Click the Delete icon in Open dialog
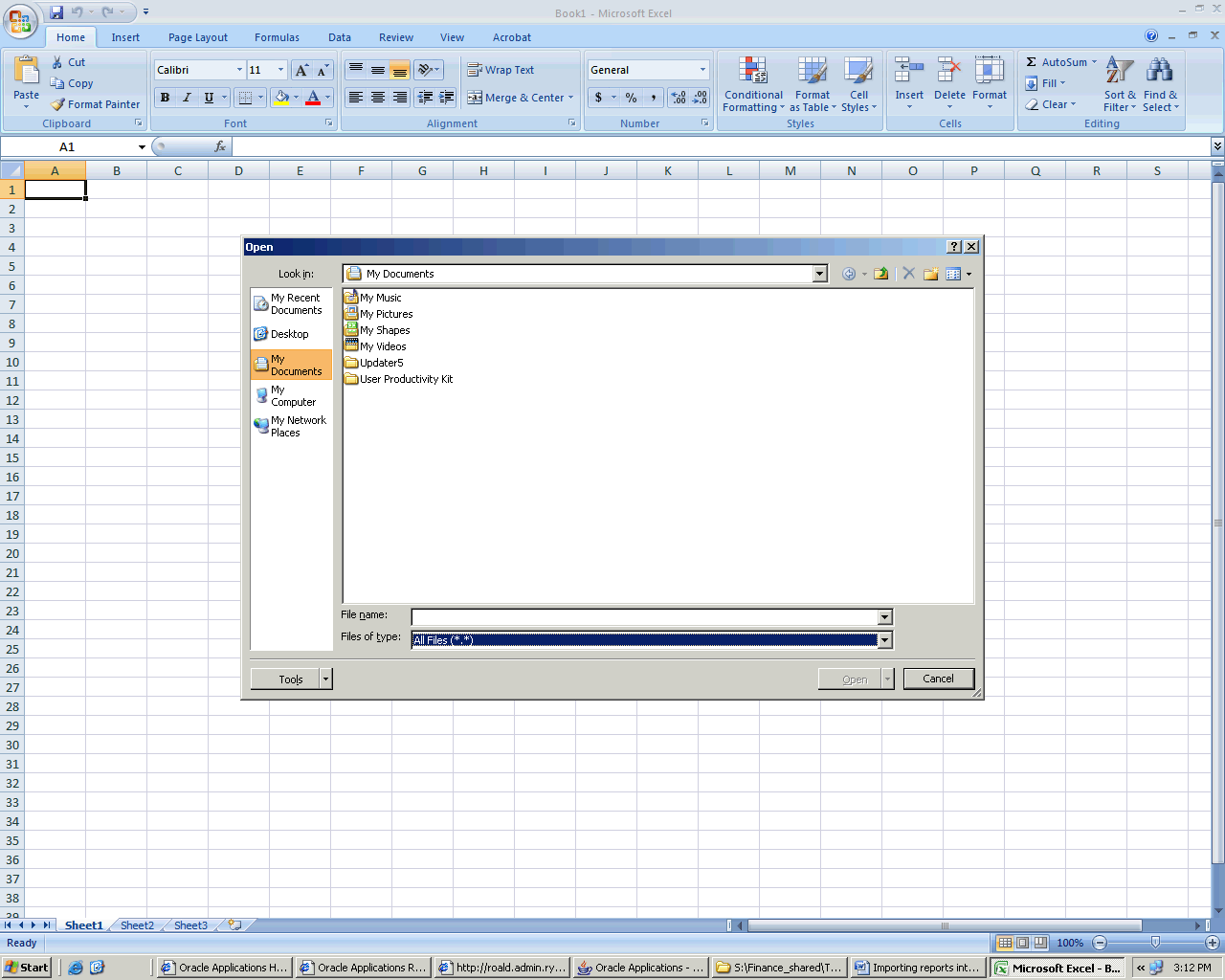Viewport: 1225px width, 980px height. 908,274
